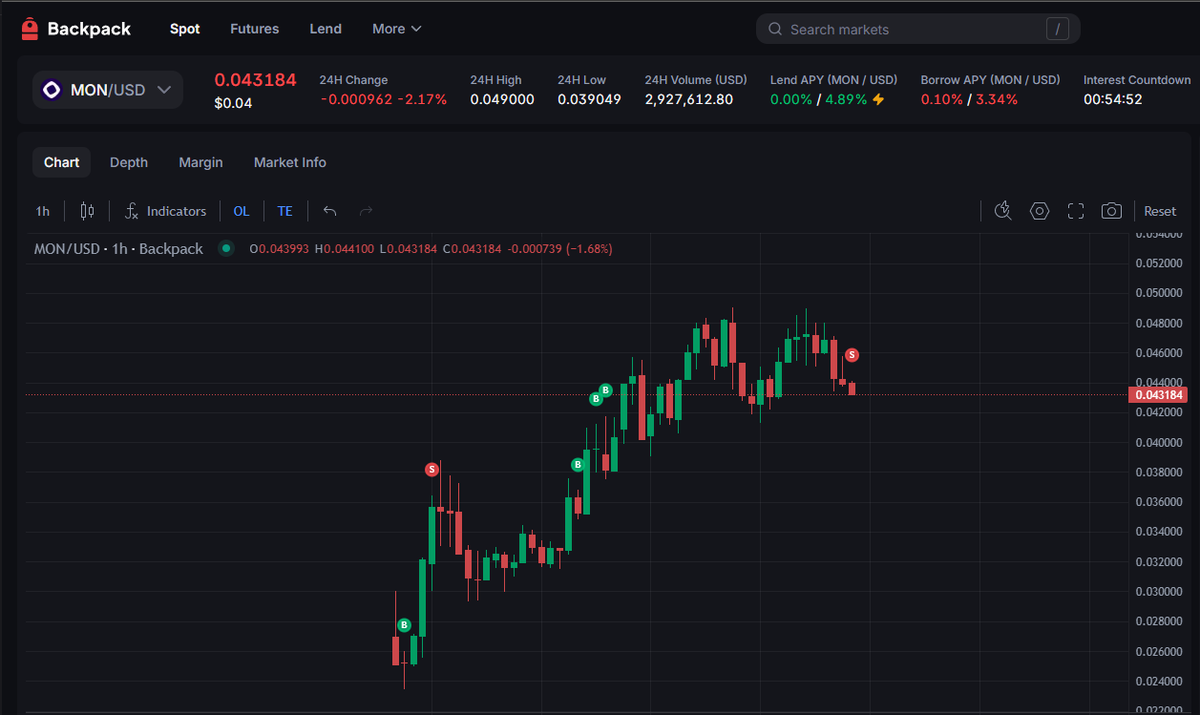Click the 24H Volume value 2,927,612.80
The height and width of the screenshot is (715, 1200).
(x=689, y=99)
